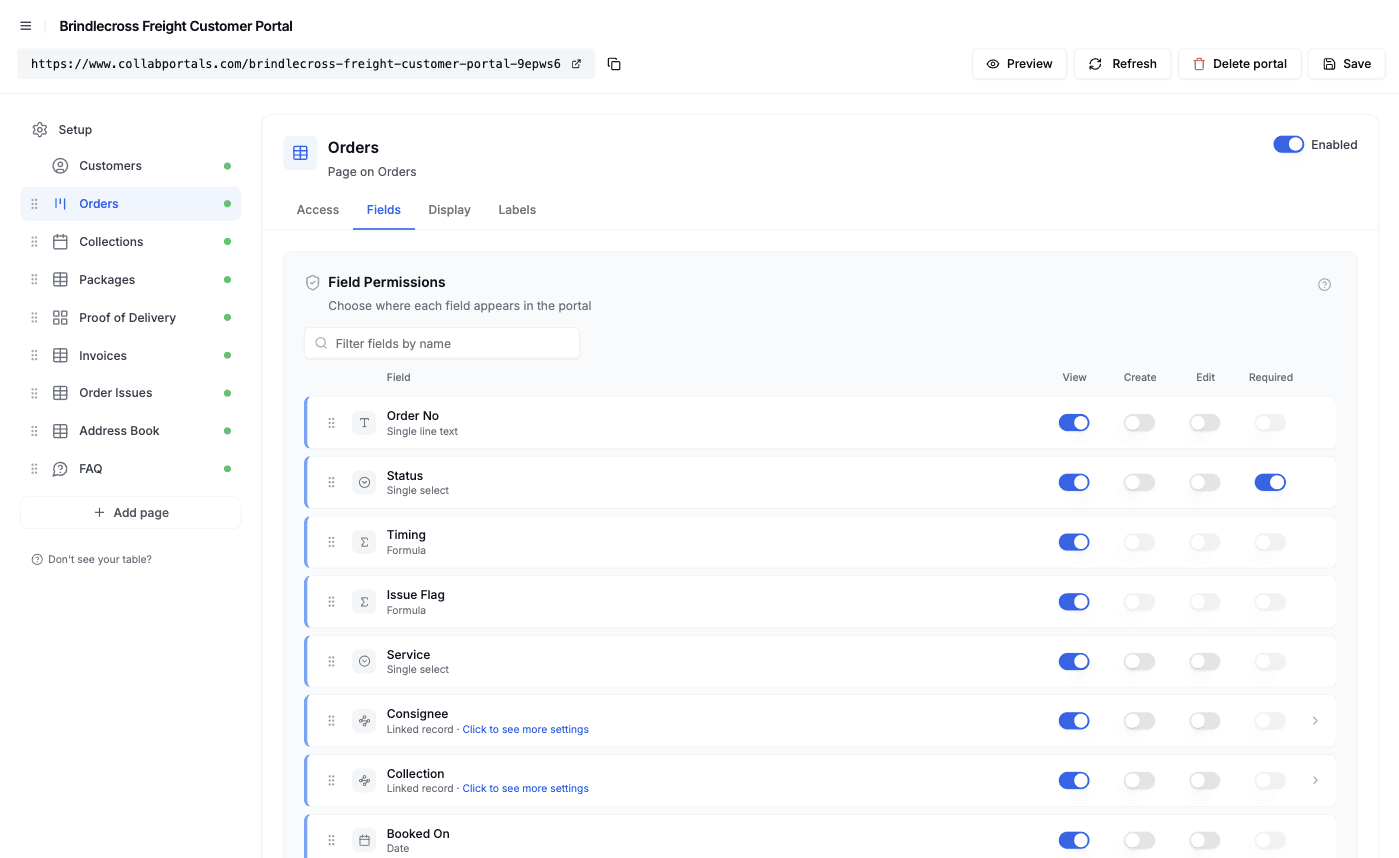Click the Booked On date icon
The width and height of the screenshot is (1399, 858).
(x=364, y=840)
